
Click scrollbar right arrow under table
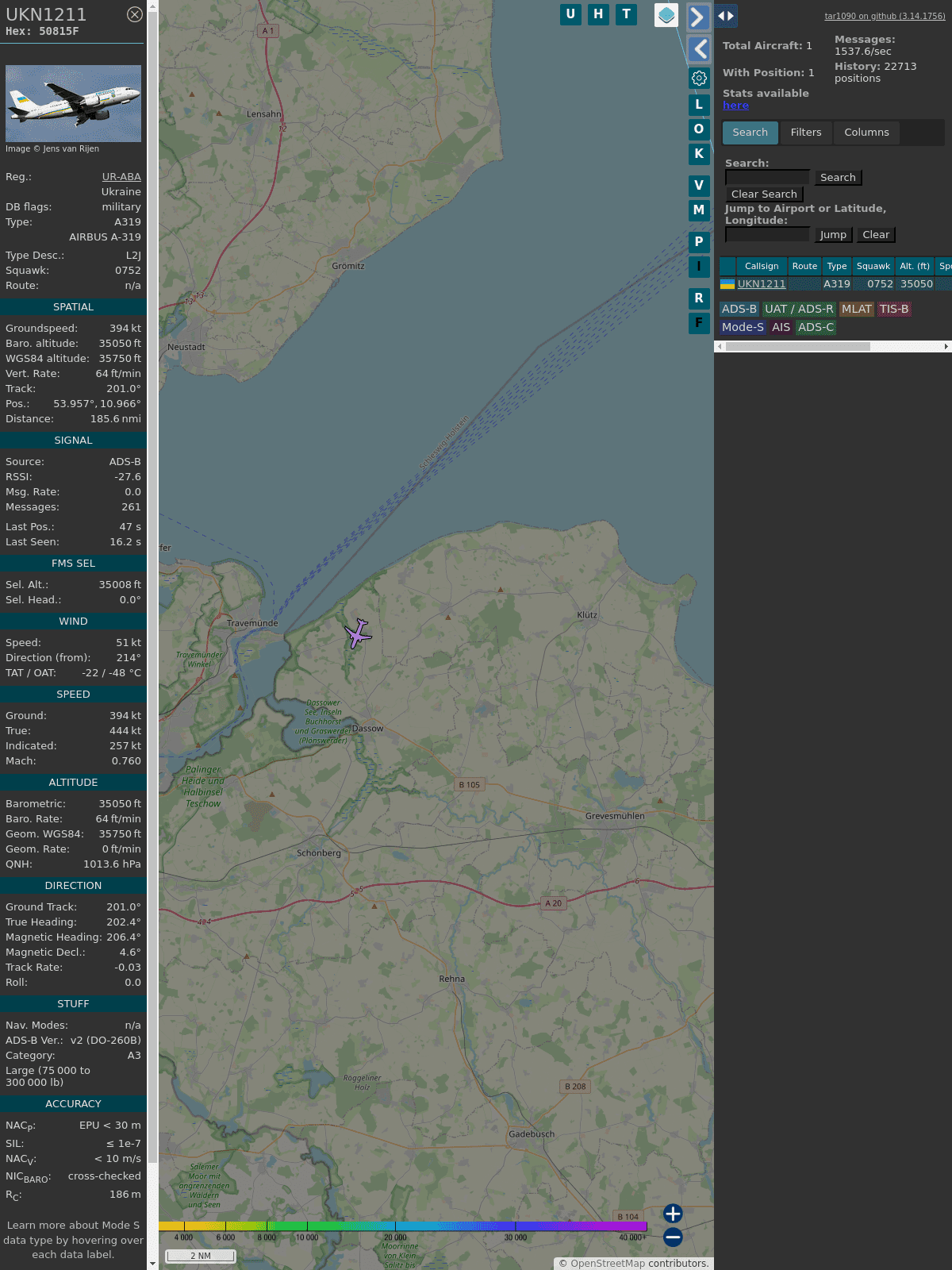[x=946, y=347]
